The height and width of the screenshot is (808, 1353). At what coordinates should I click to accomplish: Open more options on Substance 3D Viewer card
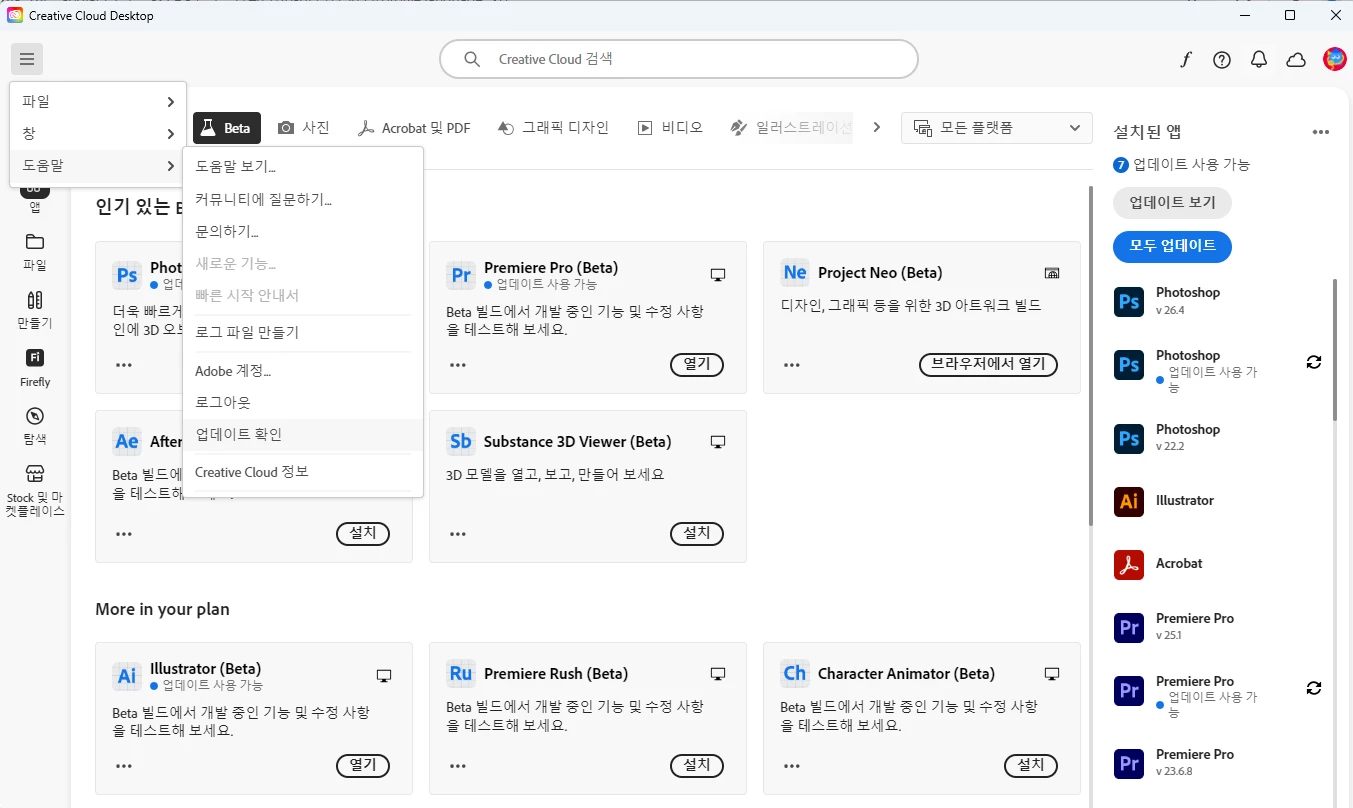coord(458,534)
